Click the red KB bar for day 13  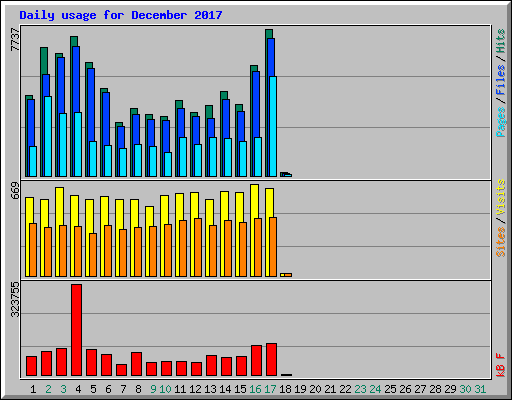tap(211, 366)
